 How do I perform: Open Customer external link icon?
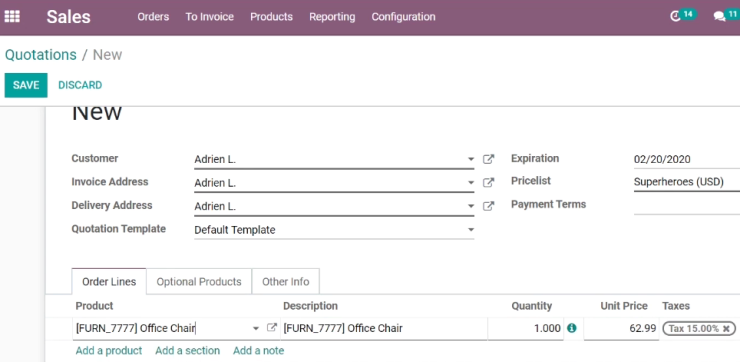488,159
